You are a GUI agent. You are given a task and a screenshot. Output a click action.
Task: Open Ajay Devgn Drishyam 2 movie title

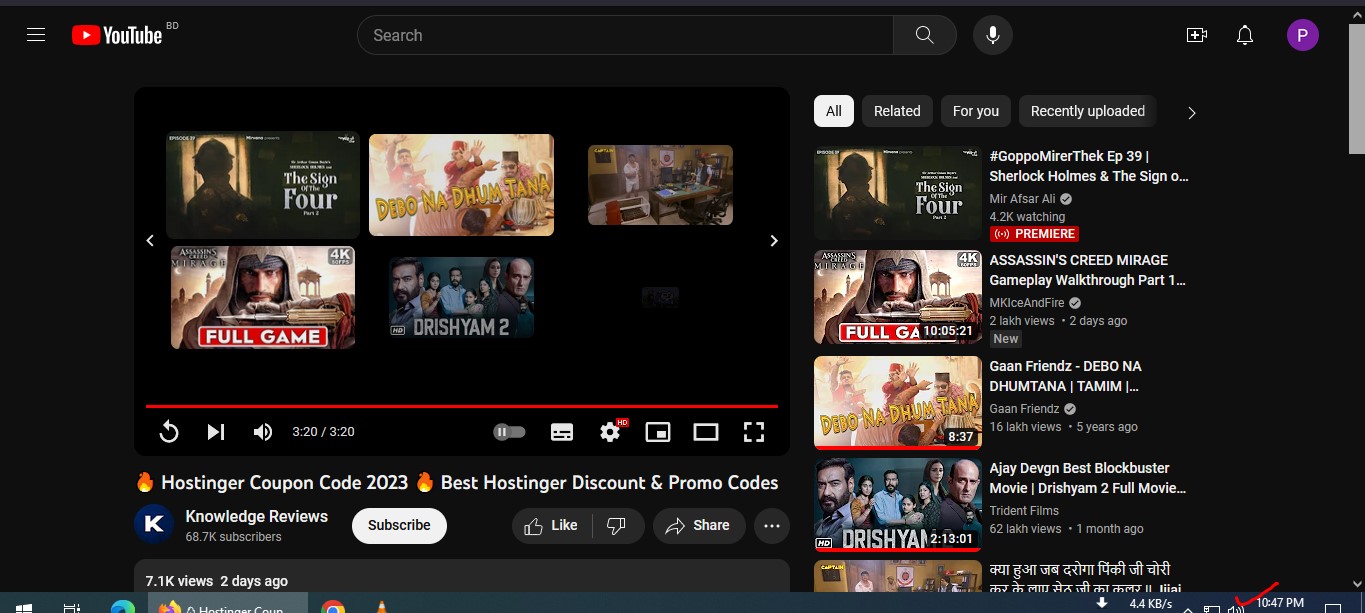[1088, 478]
